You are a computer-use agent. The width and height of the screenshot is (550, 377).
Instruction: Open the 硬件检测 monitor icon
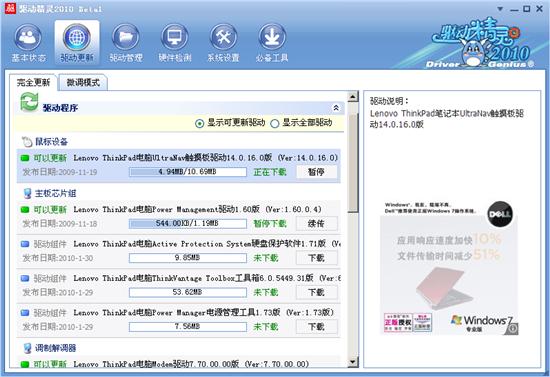click(174, 37)
